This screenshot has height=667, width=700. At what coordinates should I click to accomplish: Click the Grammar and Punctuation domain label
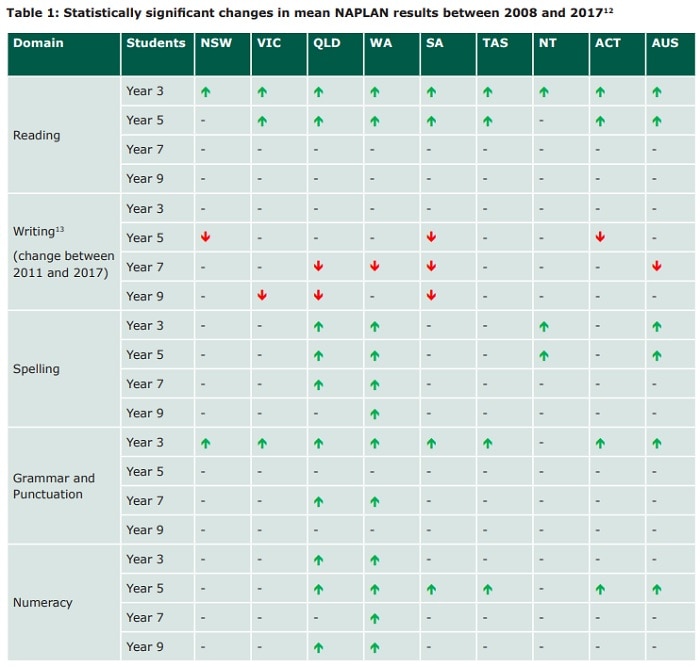pos(54,486)
